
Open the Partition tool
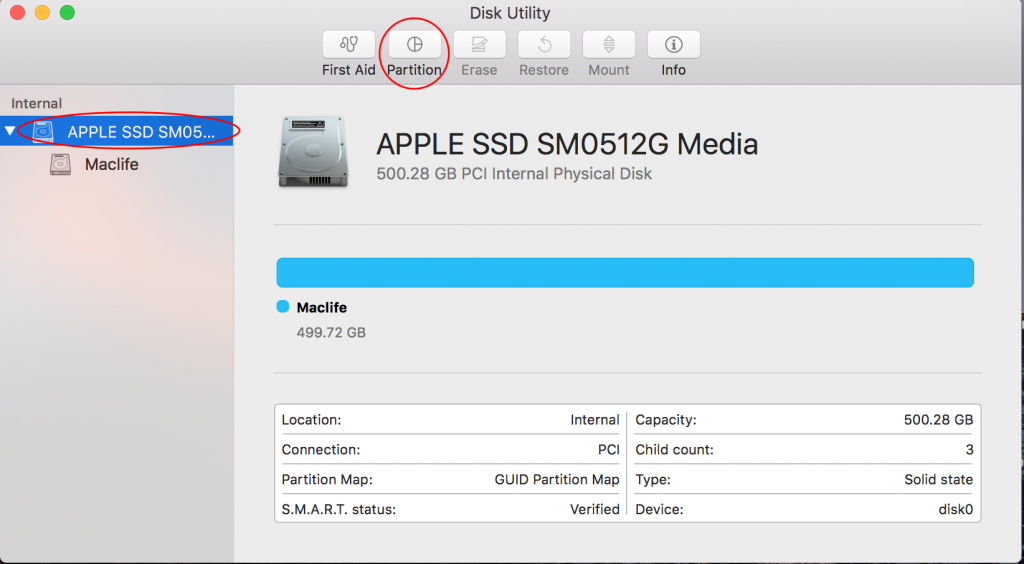(x=414, y=44)
